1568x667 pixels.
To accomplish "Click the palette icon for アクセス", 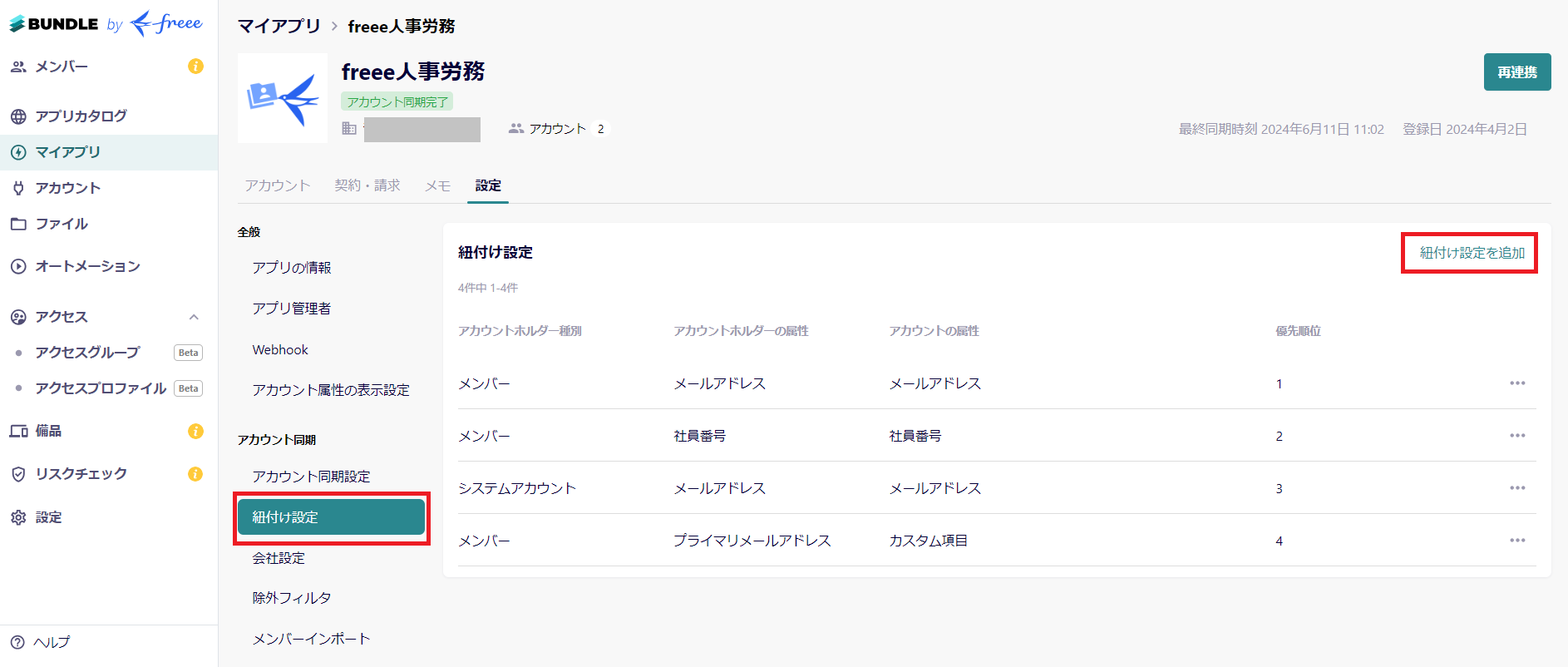I will (x=18, y=317).
